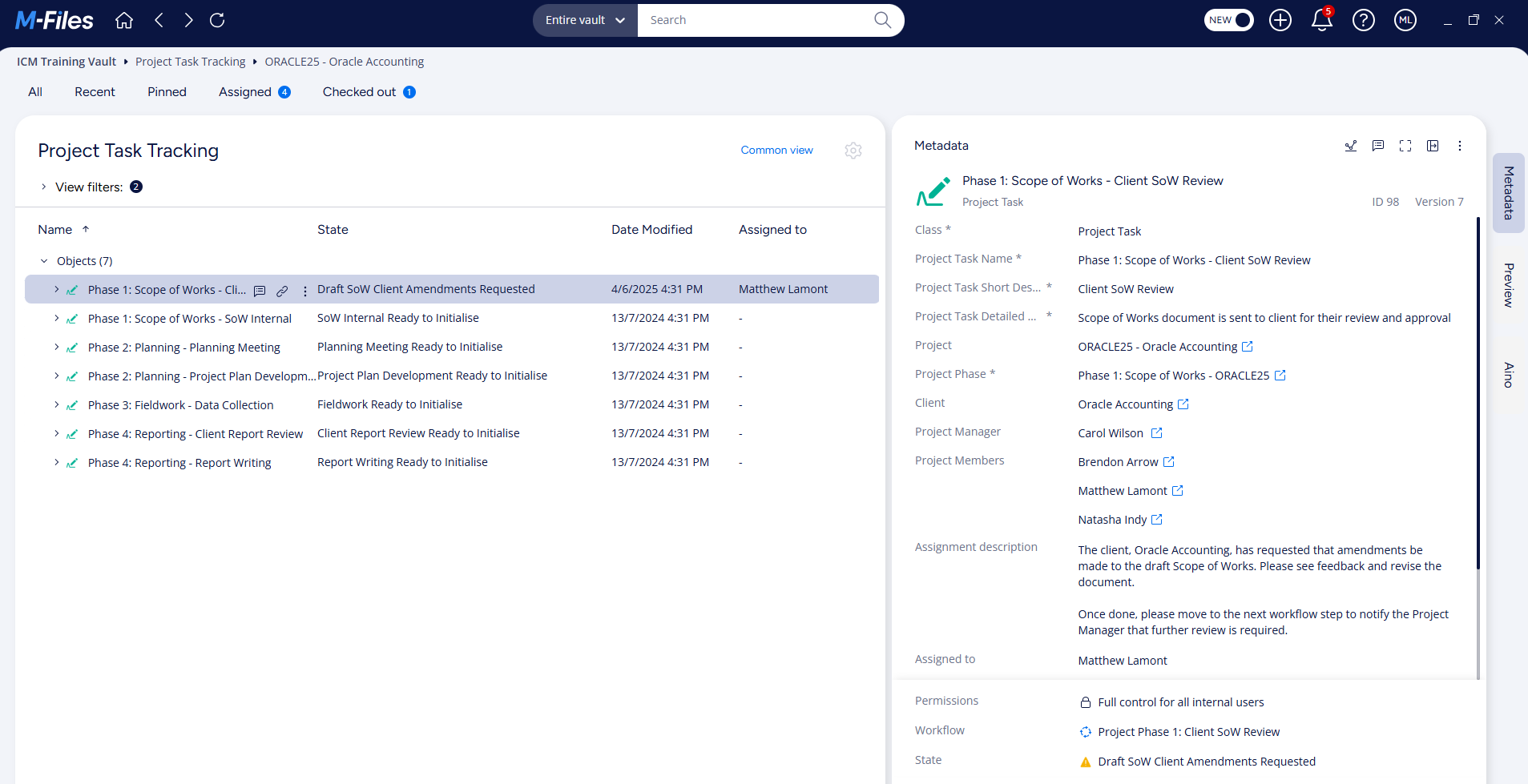Toggle the NEW interface switch

tap(1228, 20)
